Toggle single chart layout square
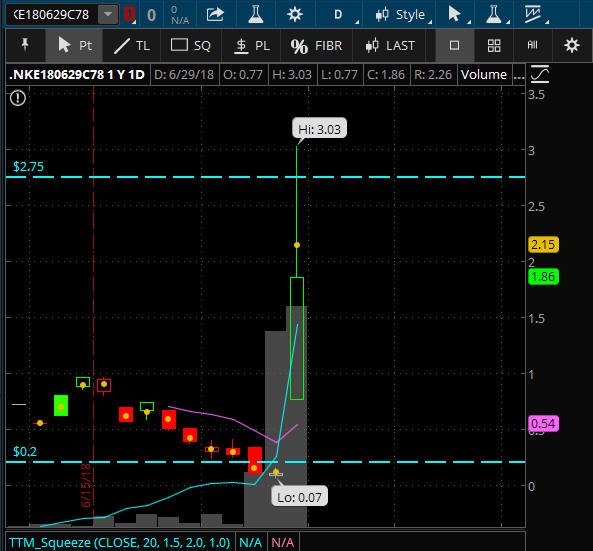Image resolution: width=593 pixels, height=551 pixels. pyautogui.click(x=455, y=46)
